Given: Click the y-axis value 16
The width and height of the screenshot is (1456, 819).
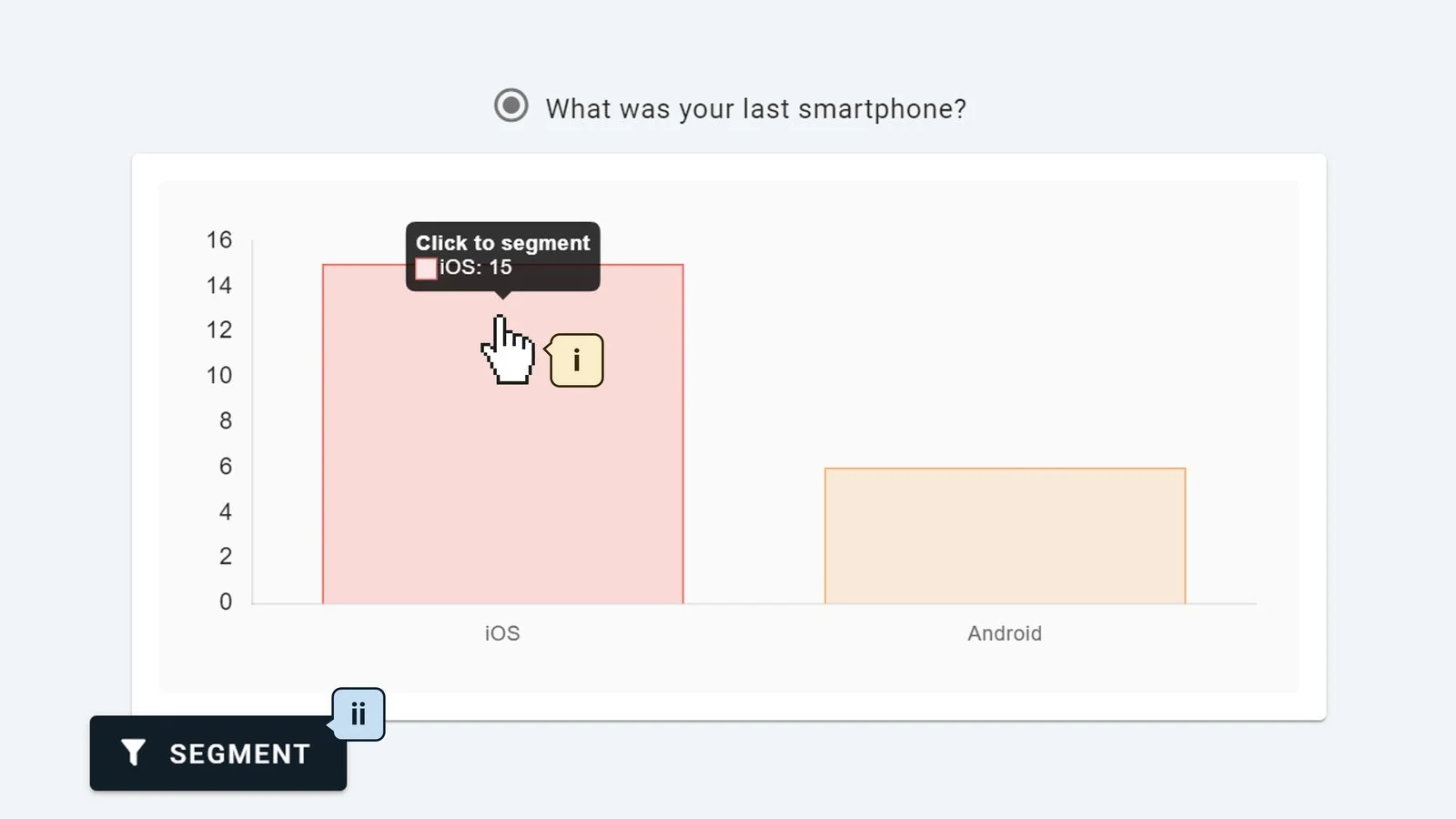Looking at the screenshot, I should click(x=219, y=239).
